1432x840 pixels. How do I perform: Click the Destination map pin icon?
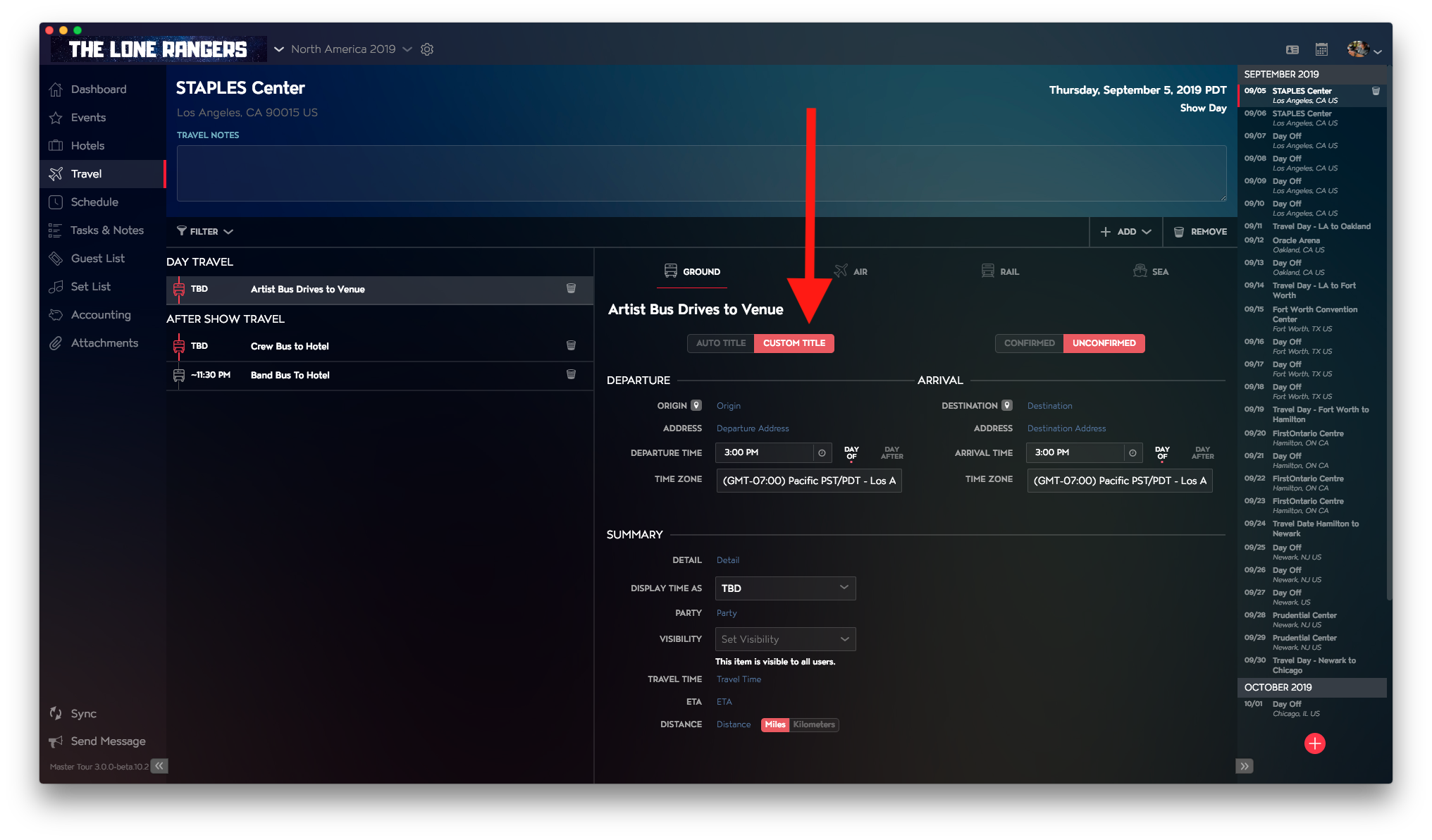click(1007, 405)
